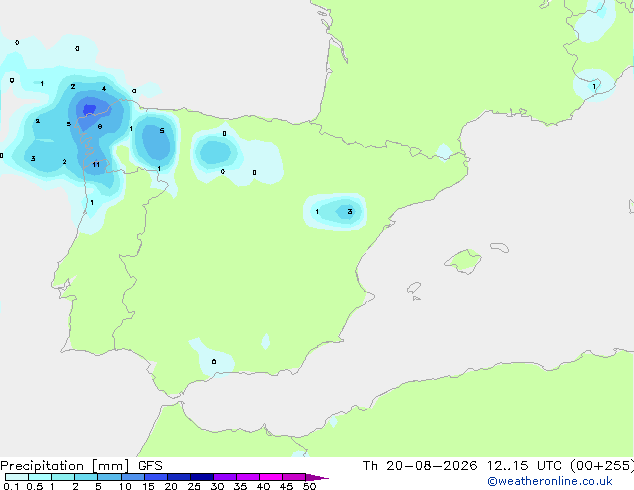Click the 0.5–1 mm legend color box
Image resolution: width=634 pixels, height=490 pixels.
[40, 477]
